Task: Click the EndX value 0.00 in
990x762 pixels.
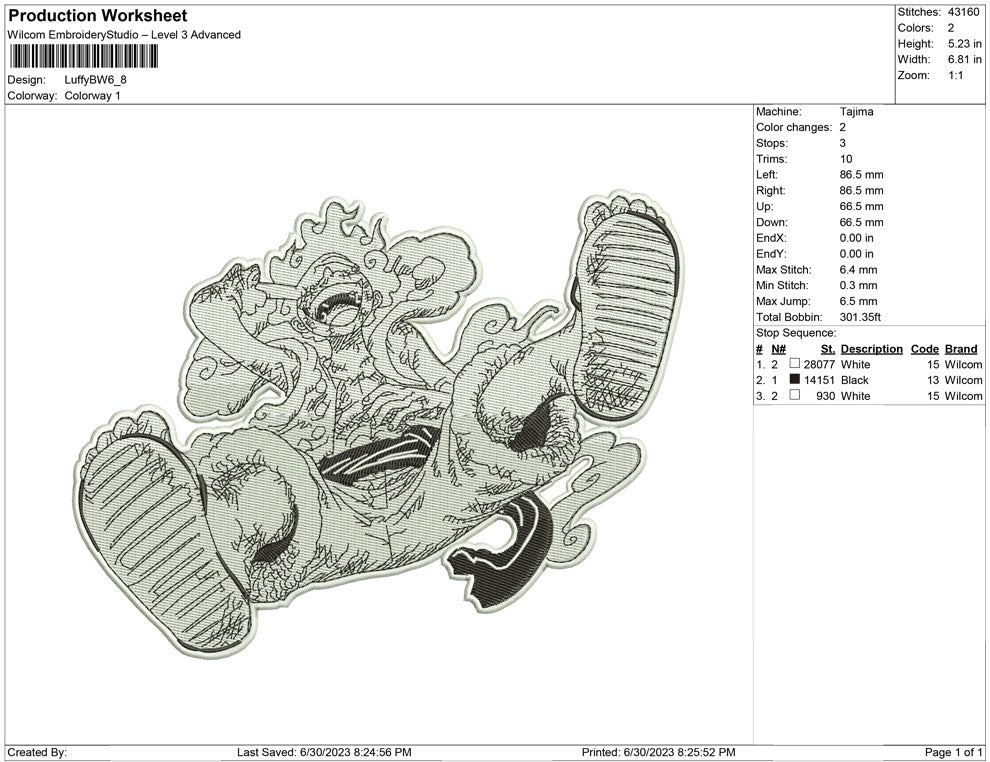Action: click(x=856, y=238)
